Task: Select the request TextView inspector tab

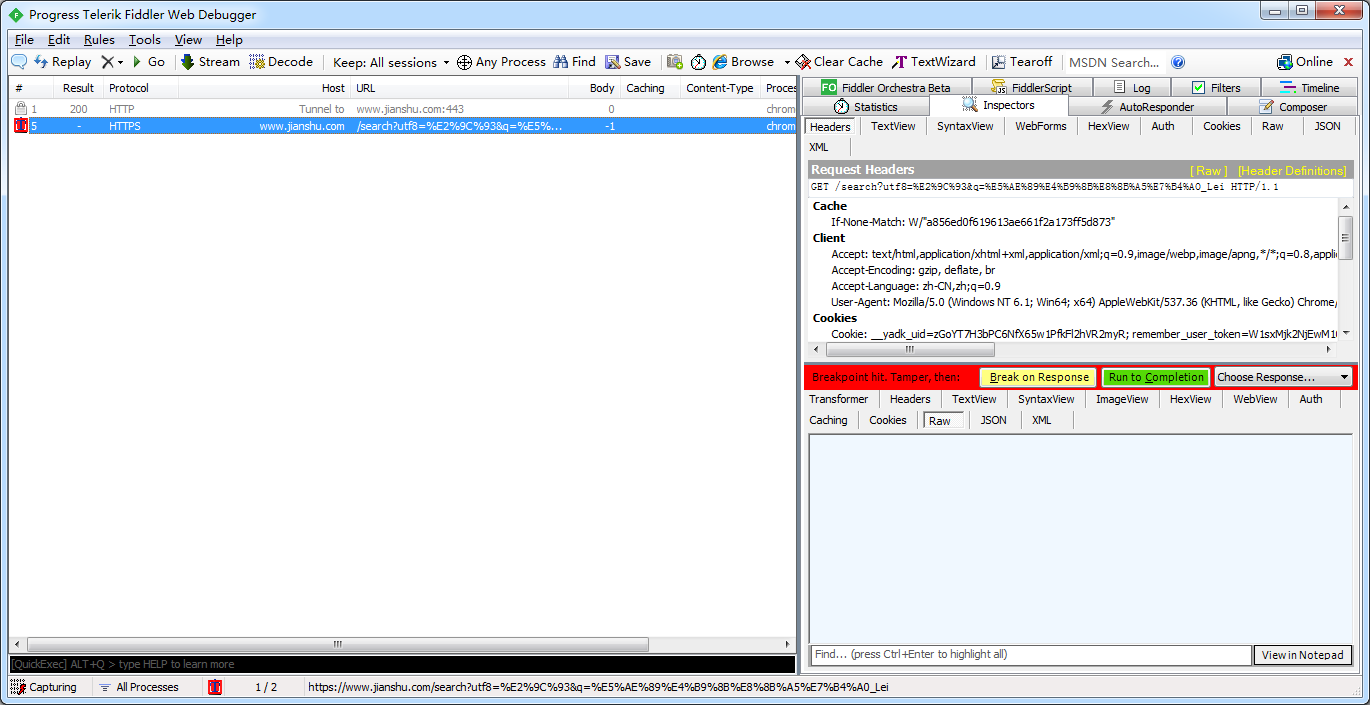Action: [893, 126]
